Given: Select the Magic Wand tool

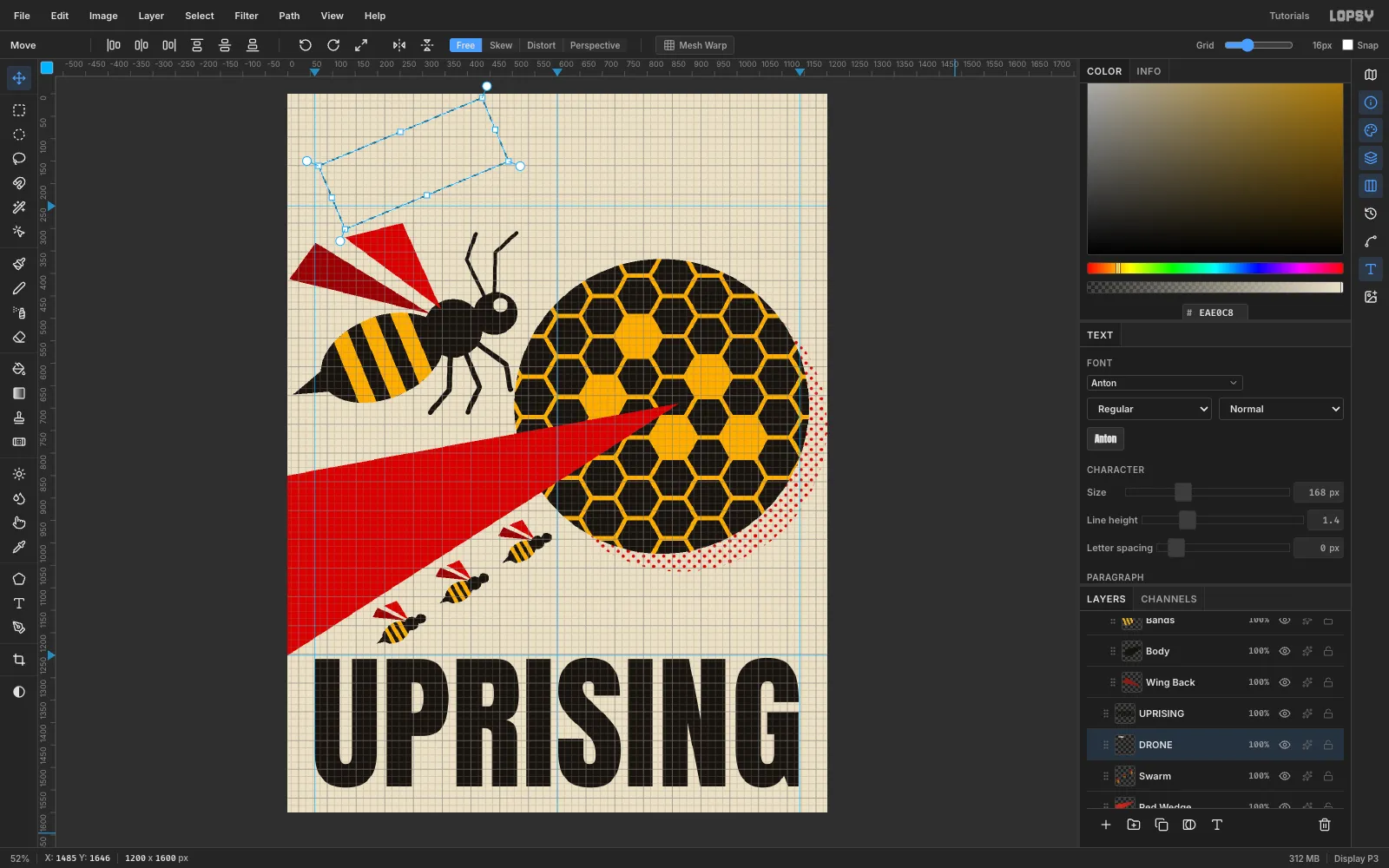Looking at the screenshot, I should pyautogui.click(x=19, y=207).
